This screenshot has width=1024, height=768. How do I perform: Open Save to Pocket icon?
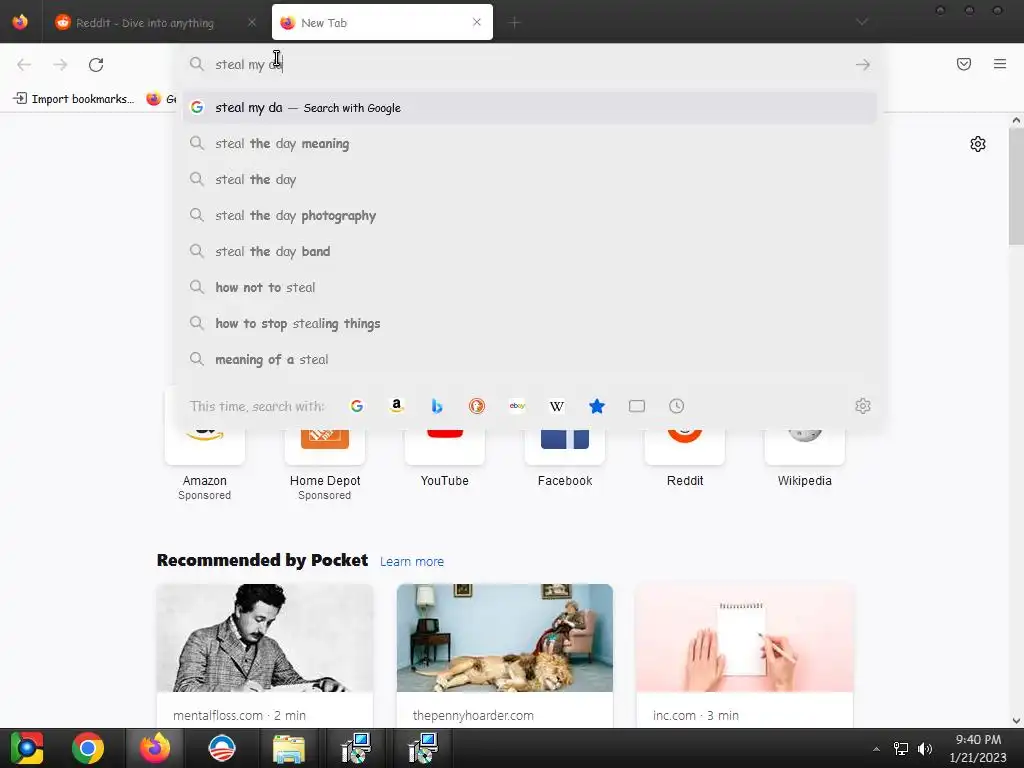964,64
